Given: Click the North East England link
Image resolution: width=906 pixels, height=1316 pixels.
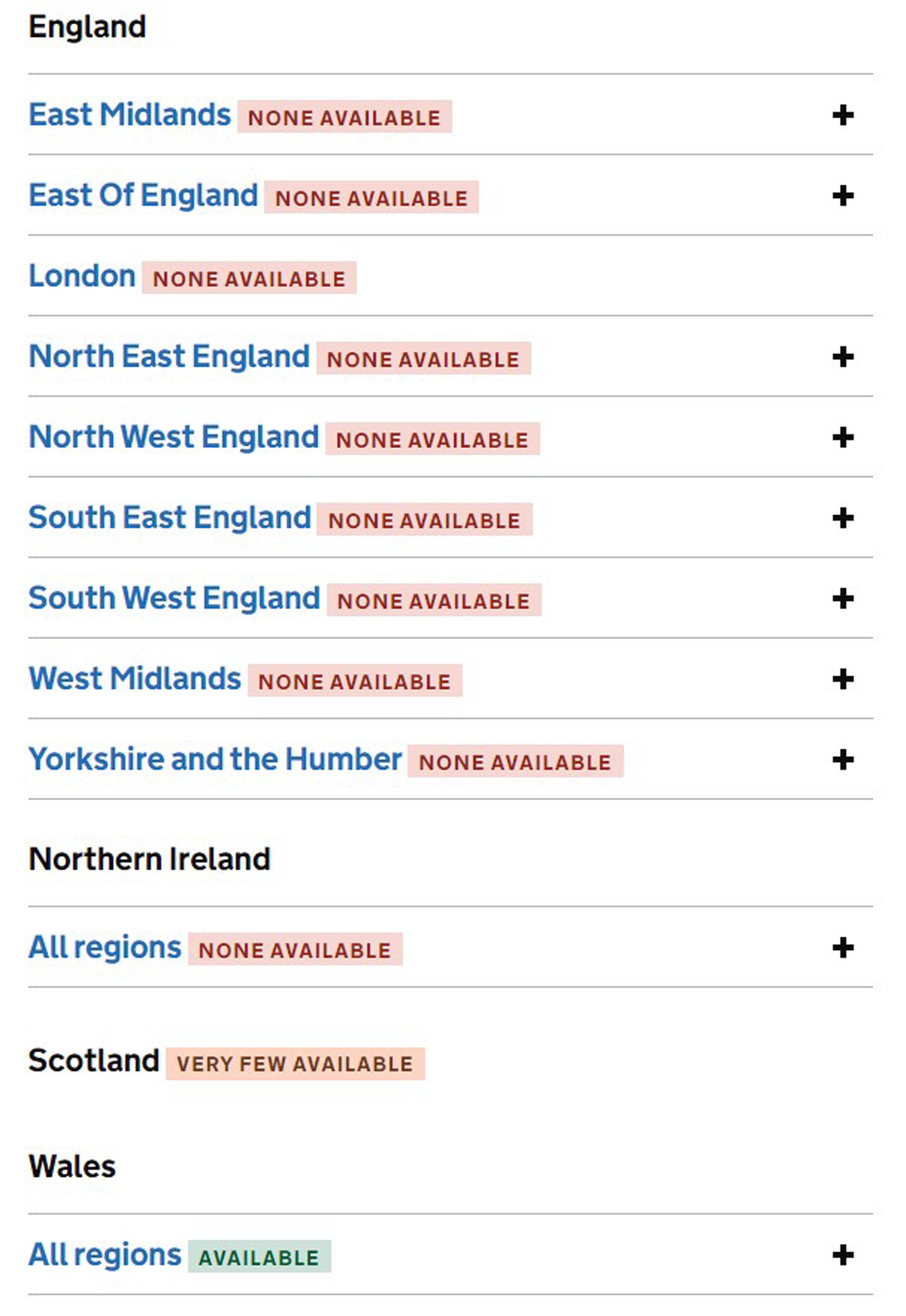Looking at the screenshot, I should [x=169, y=357].
